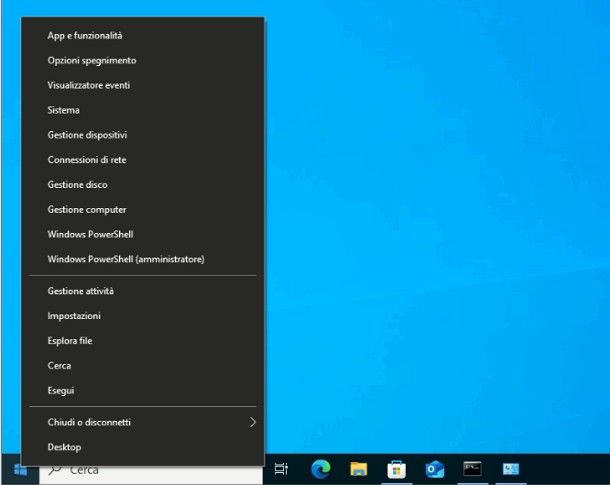Open Outlook from the taskbar
This screenshot has height=485, width=610.
click(435, 469)
